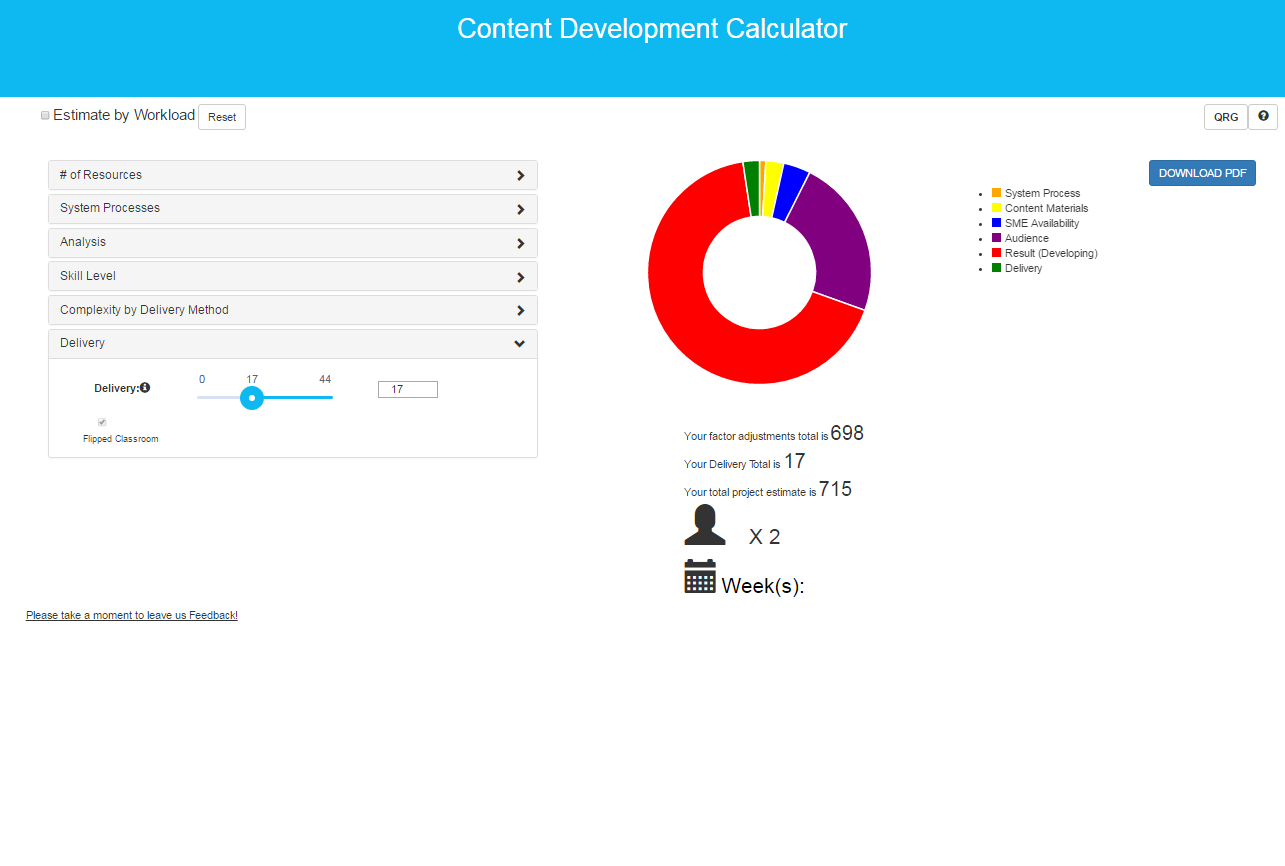This screenshot has width=1285, height=866.
Task: Click the help question mark icon
Action: click(x=1263, y=117)
